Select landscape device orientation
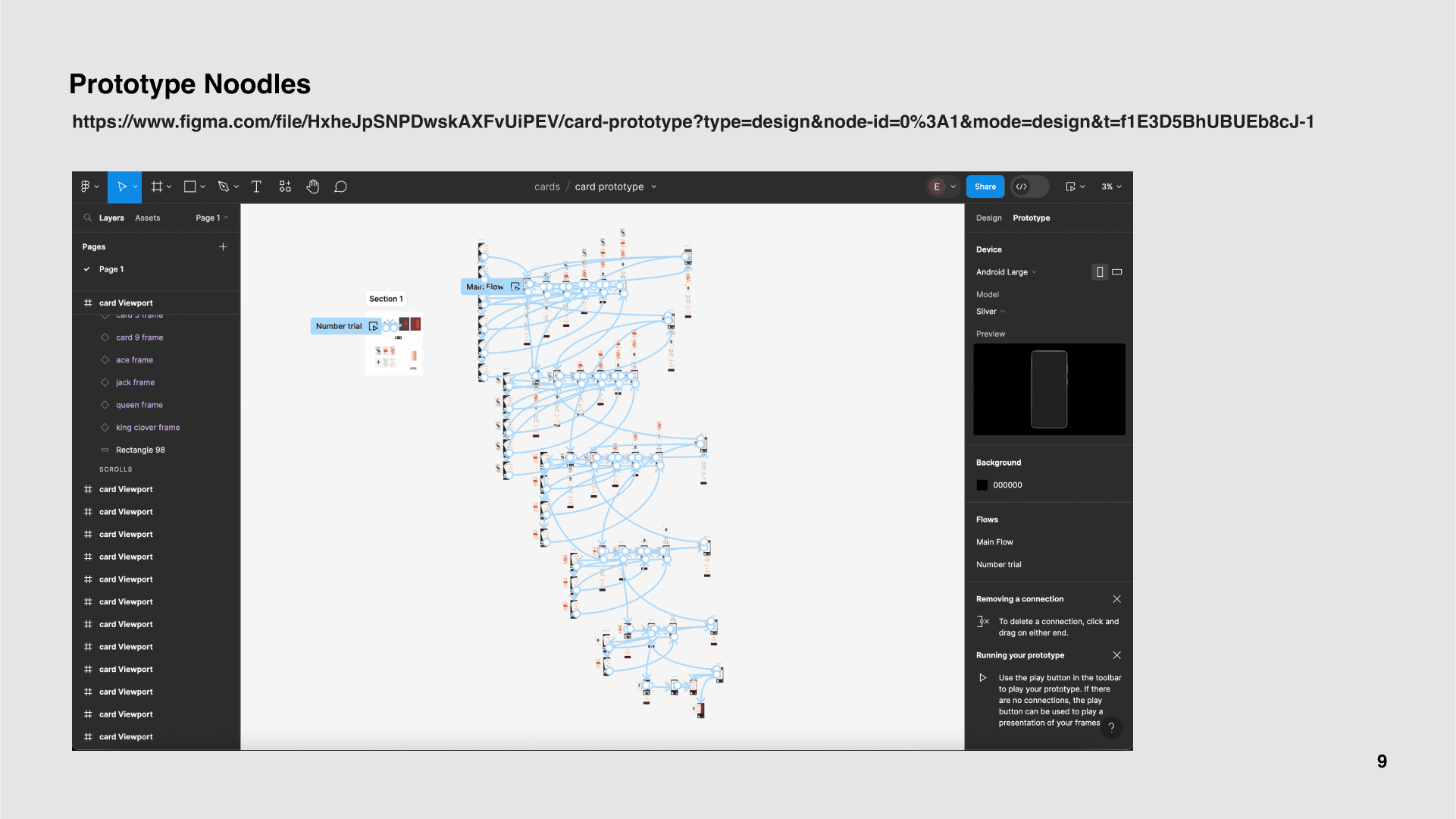Viewport: 1456px width, 819px height. (x=1116, y=272)
